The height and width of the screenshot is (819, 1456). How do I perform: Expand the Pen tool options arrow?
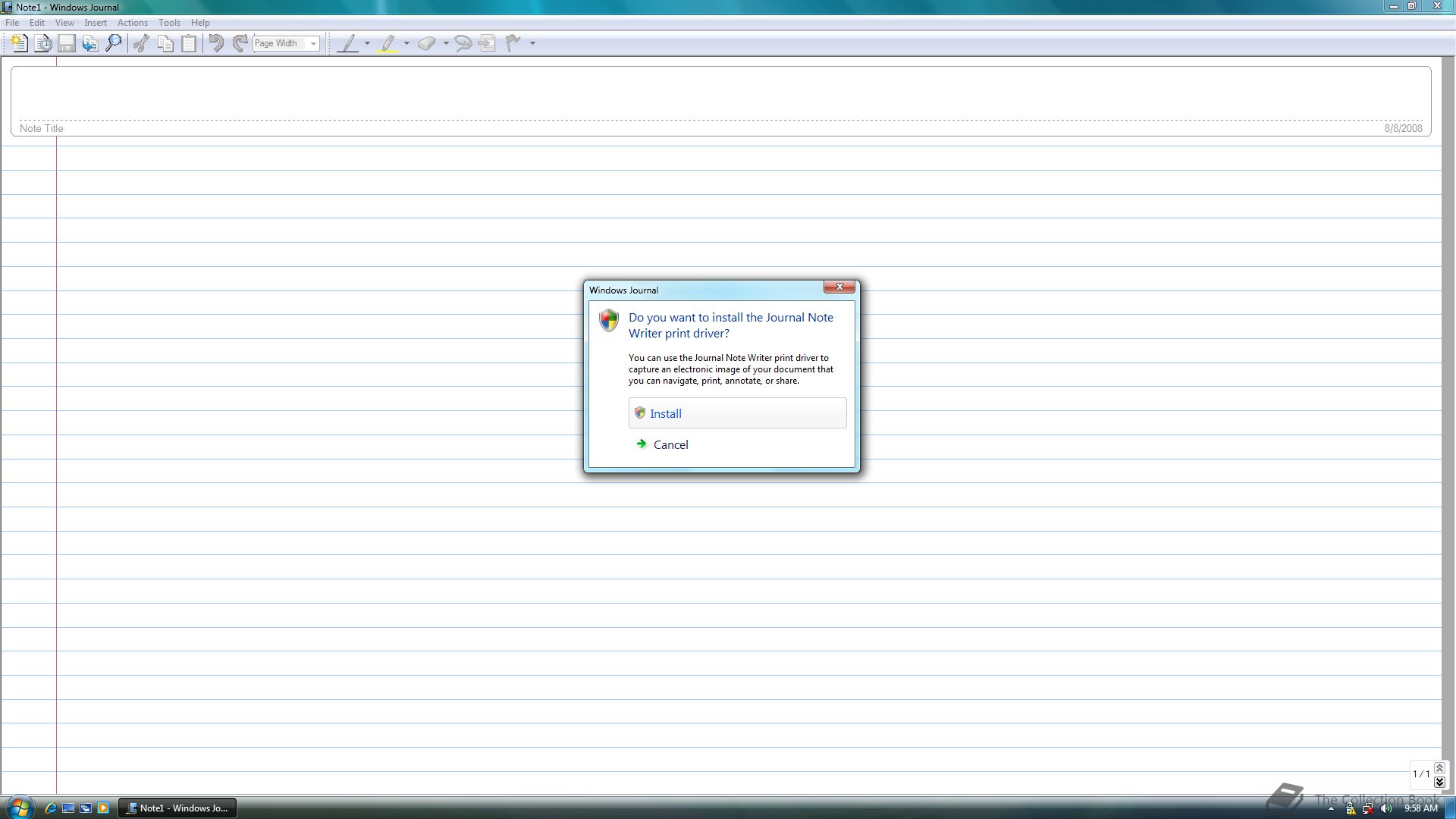[367, 43]
